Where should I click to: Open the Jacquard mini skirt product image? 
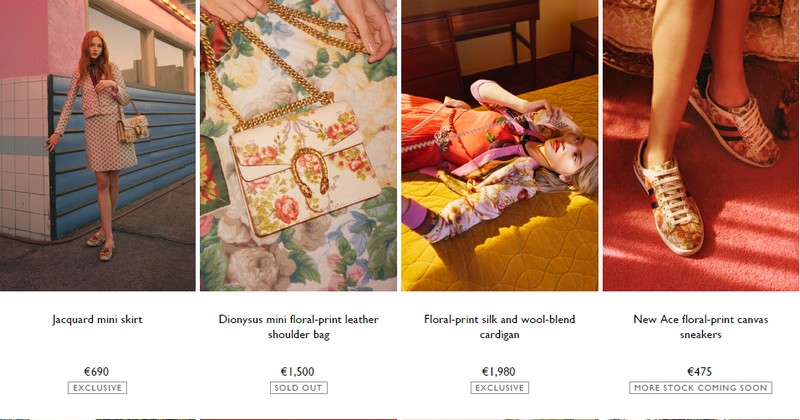click(97, 145)
